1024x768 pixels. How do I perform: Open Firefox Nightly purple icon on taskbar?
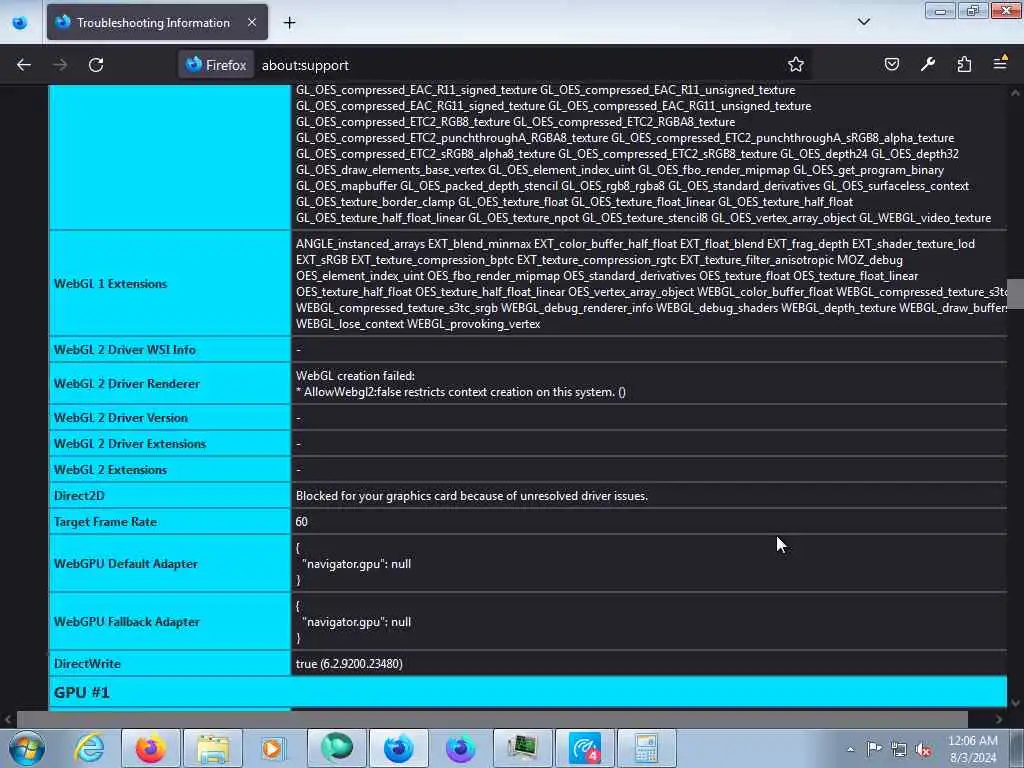[460, 748]
